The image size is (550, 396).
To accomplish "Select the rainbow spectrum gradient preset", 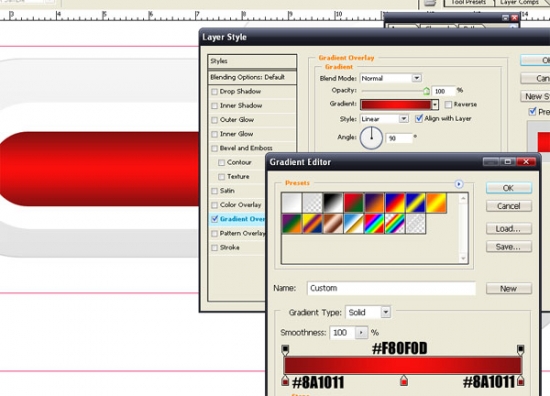I will point(374,223).
